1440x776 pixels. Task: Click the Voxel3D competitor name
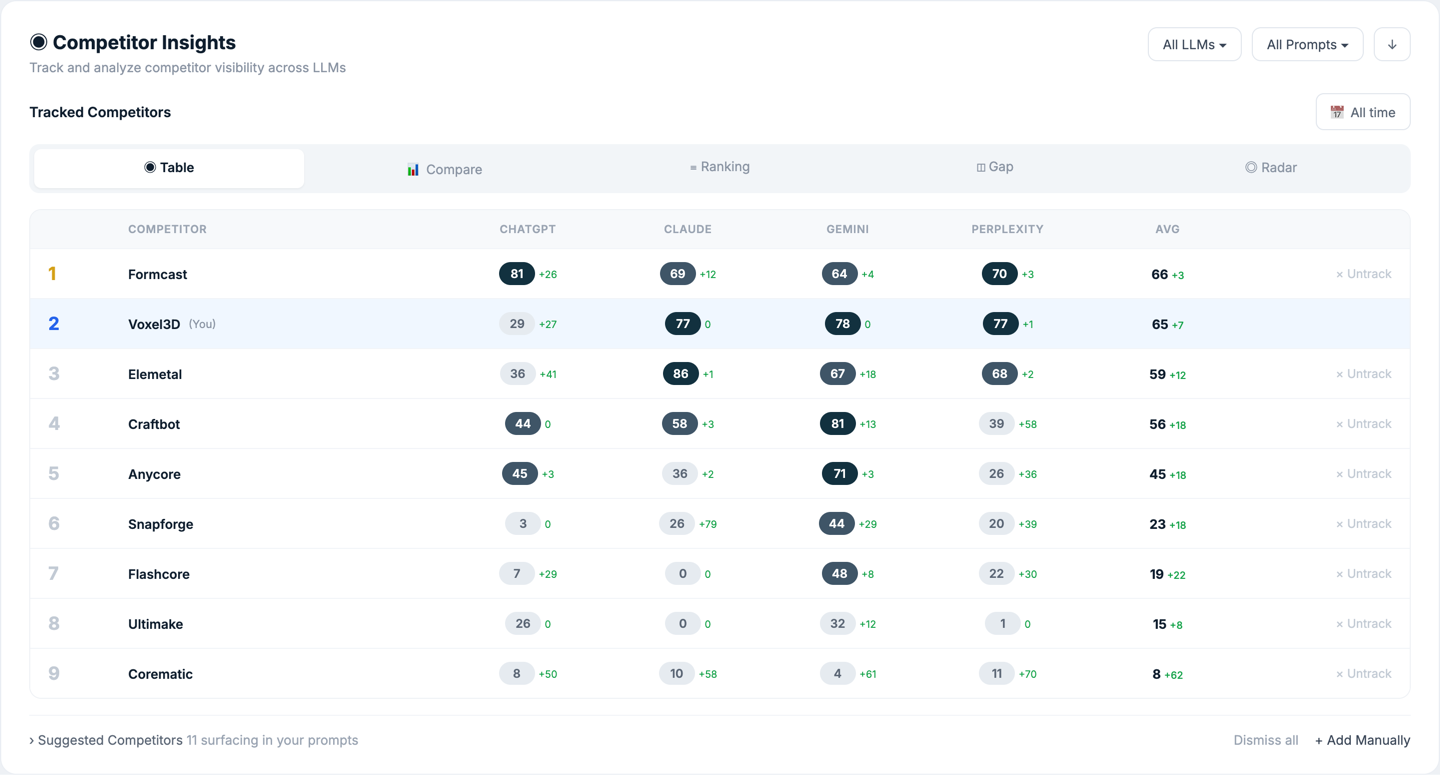pyautogui.click(x=154, y=324)
